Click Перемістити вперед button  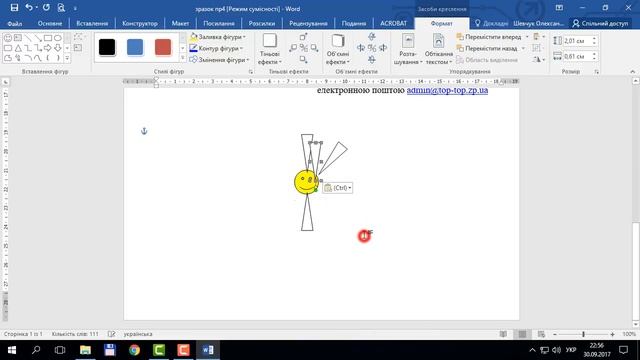(489, 37)
